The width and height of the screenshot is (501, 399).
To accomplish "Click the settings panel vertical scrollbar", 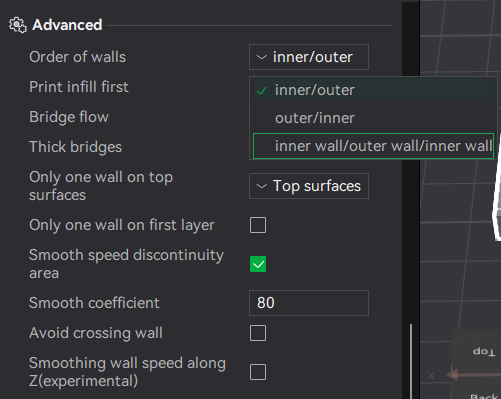I will 411,361.
